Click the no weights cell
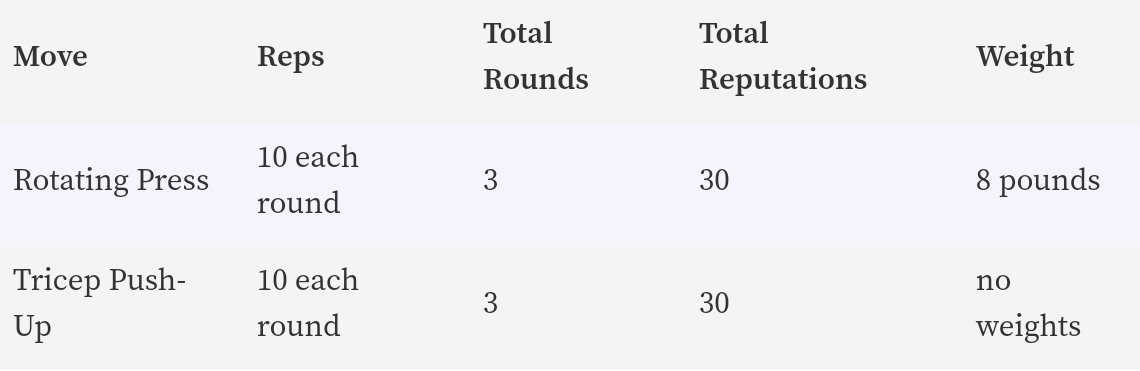This screenshot has height=371, width=1140. pos(1029,304)
